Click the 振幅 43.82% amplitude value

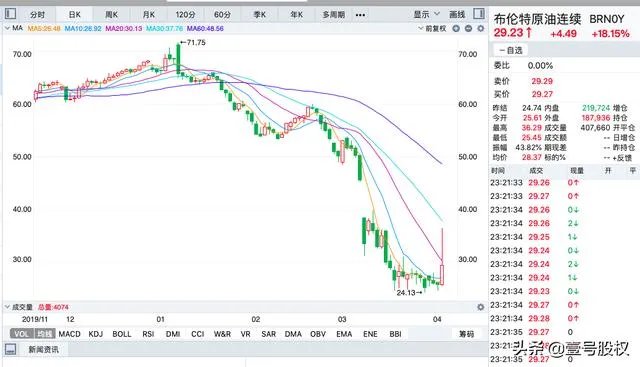(x=529, y=147)
